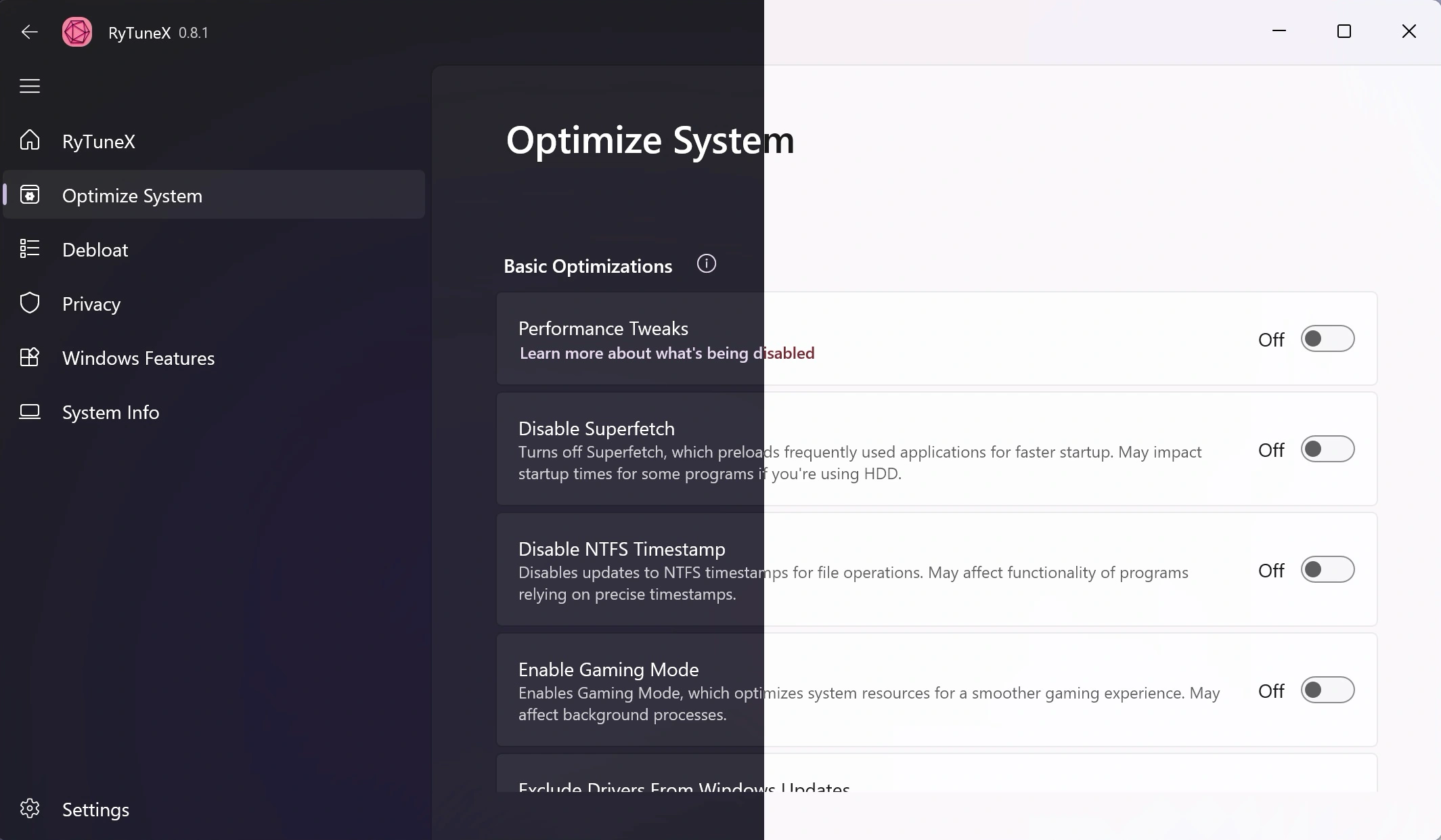Open the System Info laptop icon
The height and width of the screenshot is (840, 1441).
30,412
